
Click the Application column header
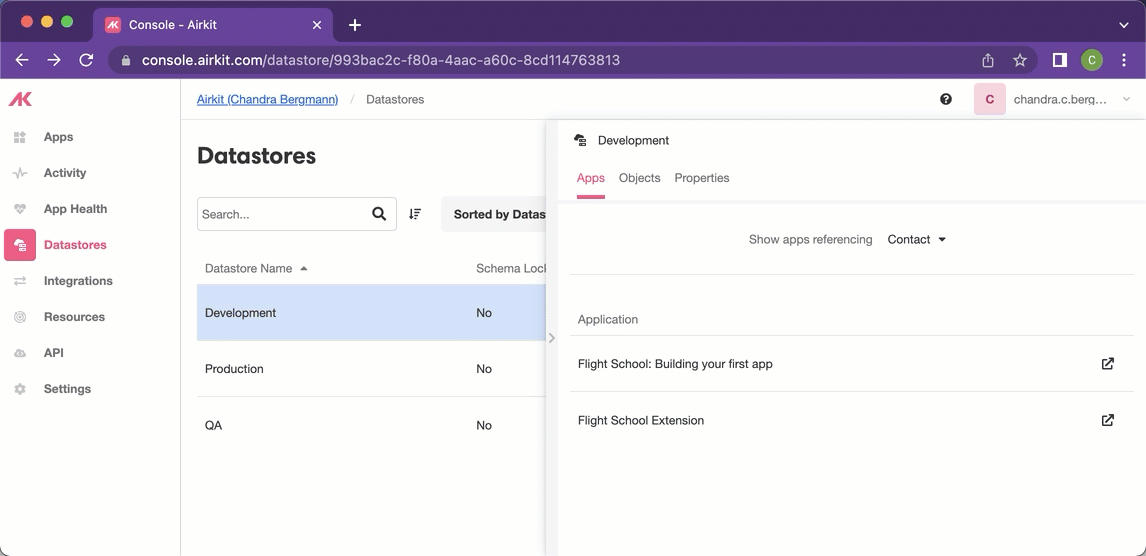tap(607, 319)
